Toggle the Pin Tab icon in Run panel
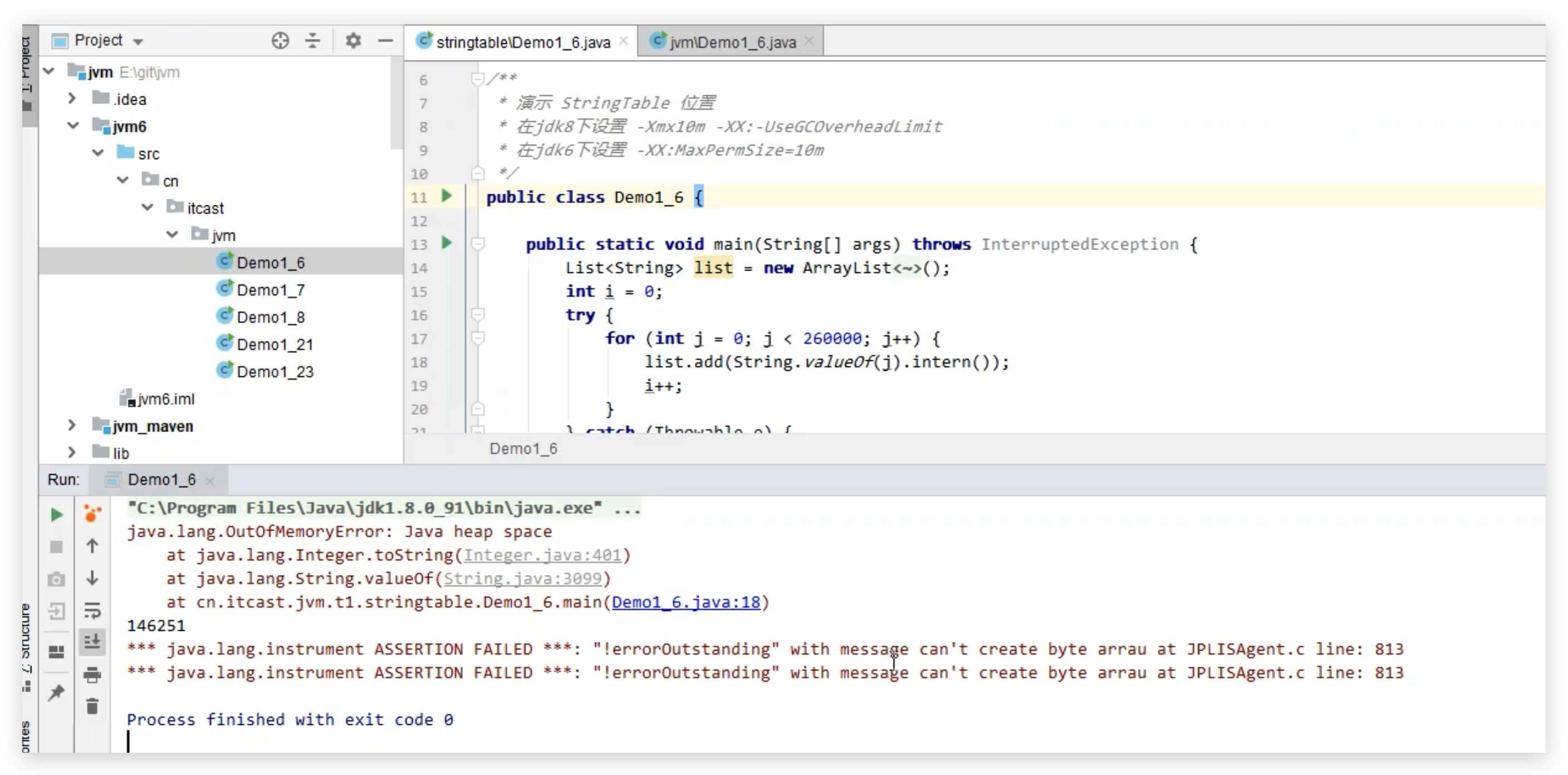This screenshot has width=1568, height=775. (56, 692)
